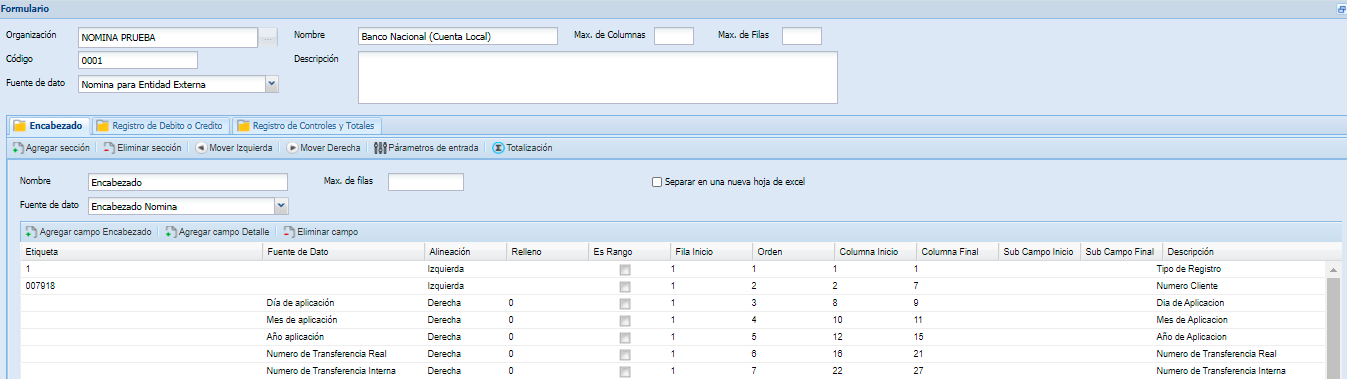Select the Día de aplicación source cell
Image resolution: width=1347 pixels, height=379 pixels.
344,303
